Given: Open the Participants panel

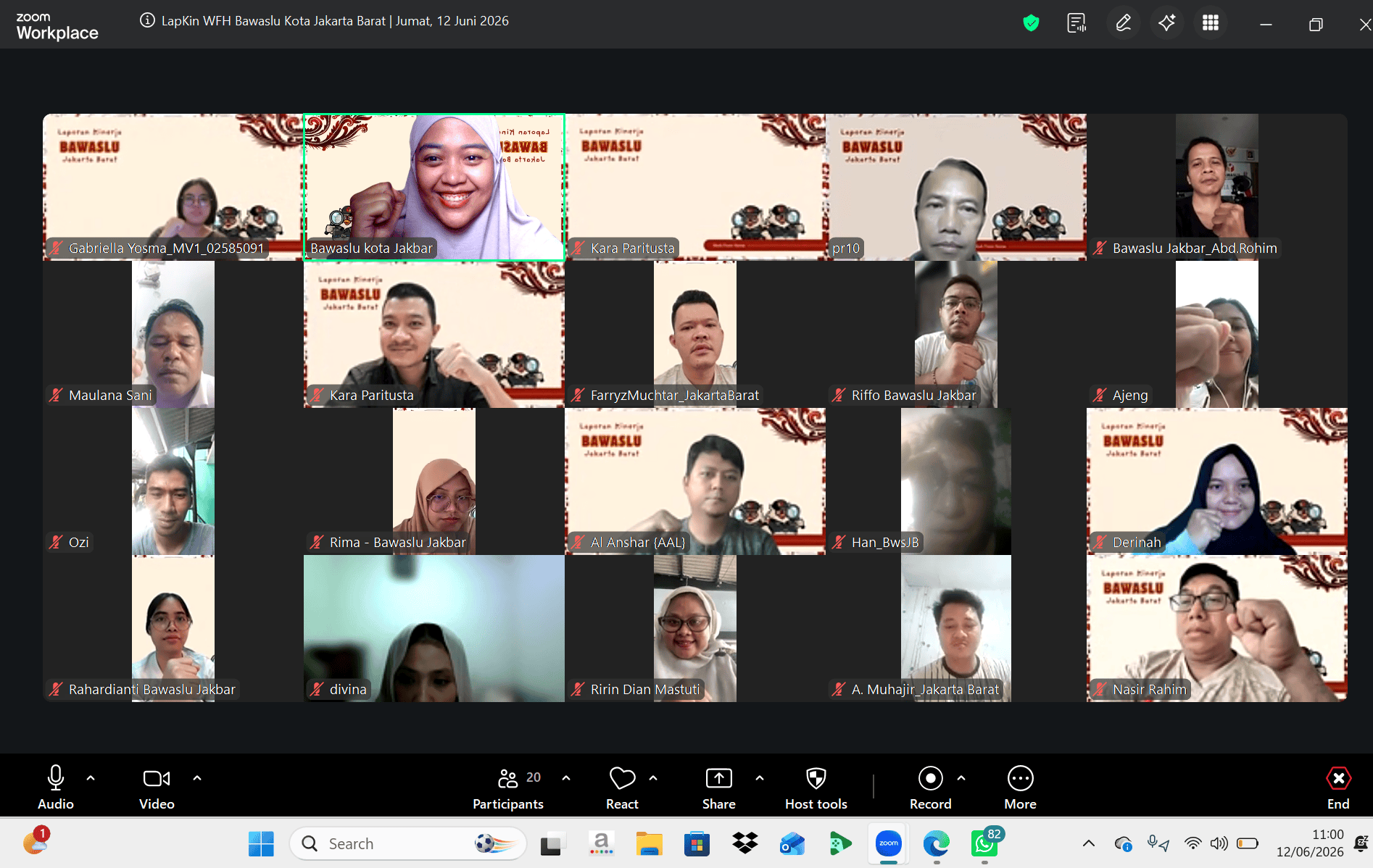Looking at the screenshot, I should click(508, 788).
